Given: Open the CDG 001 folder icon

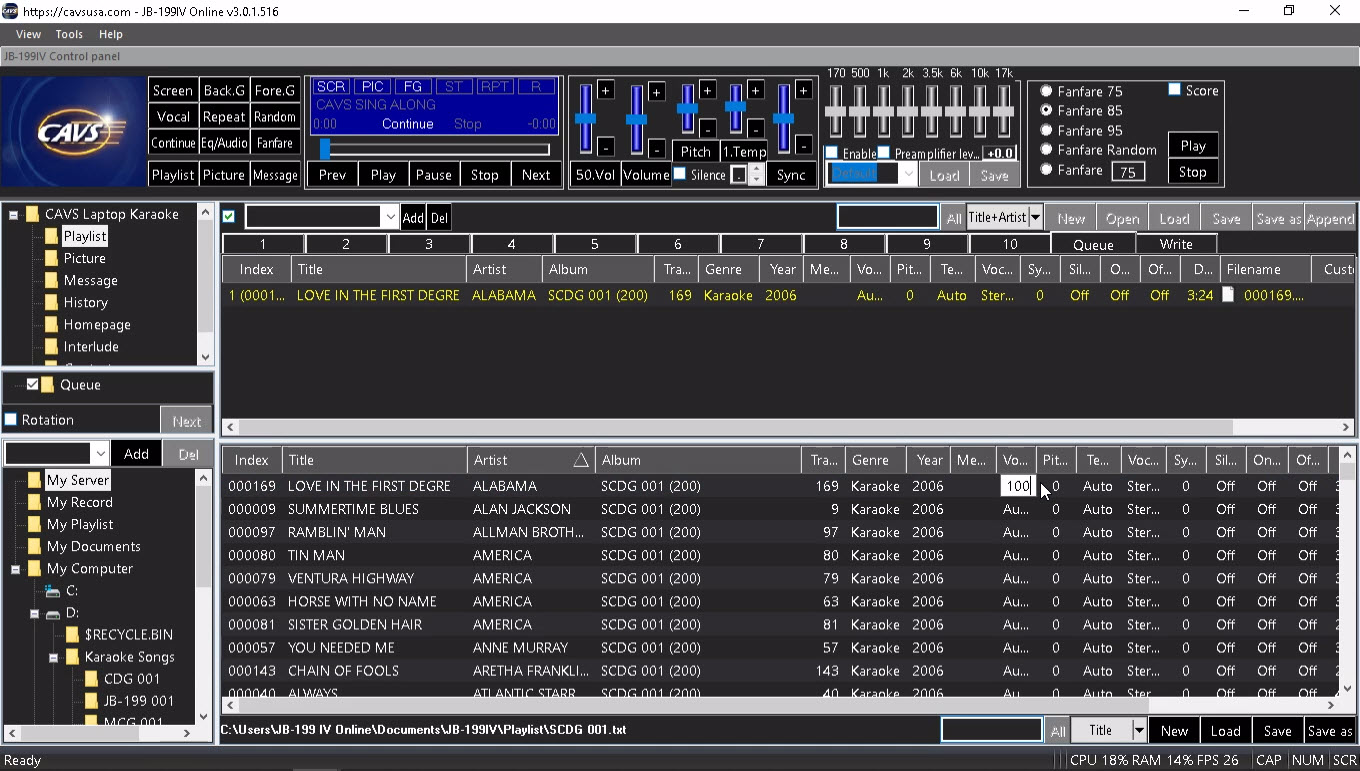Looking at the screenshot, I should click(91, 678).
